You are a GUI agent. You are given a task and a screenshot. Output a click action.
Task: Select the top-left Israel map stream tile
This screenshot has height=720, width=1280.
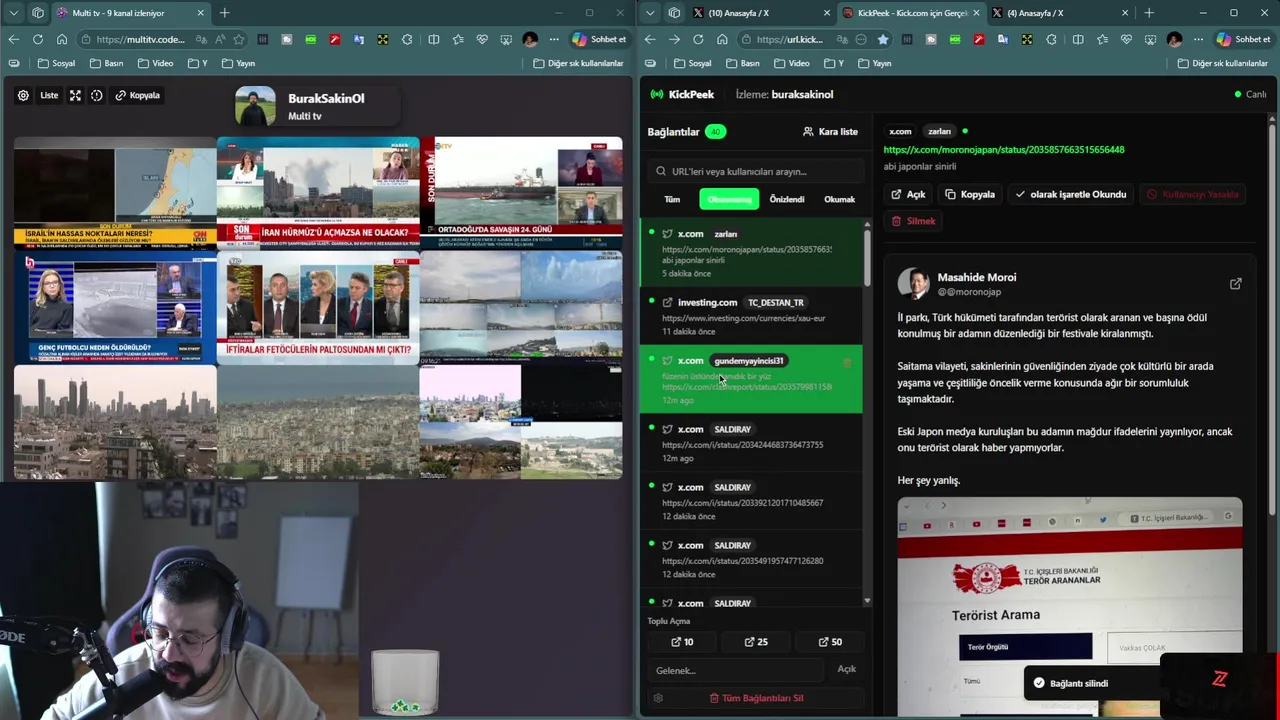115,192
